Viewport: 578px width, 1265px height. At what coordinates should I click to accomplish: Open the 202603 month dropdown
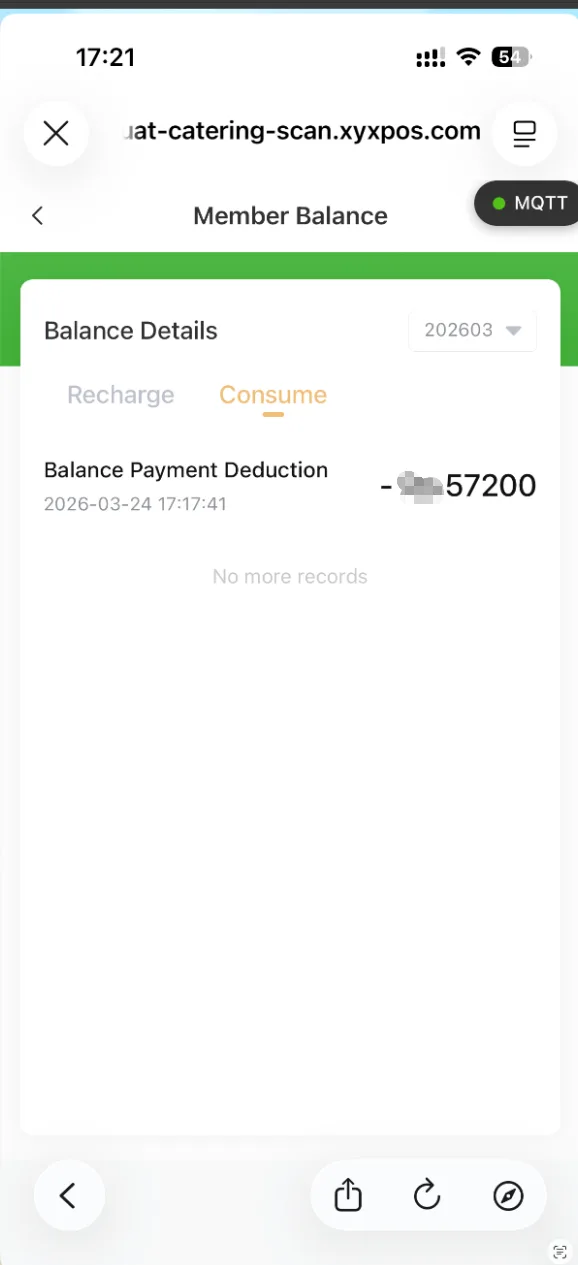click(472, 330)
